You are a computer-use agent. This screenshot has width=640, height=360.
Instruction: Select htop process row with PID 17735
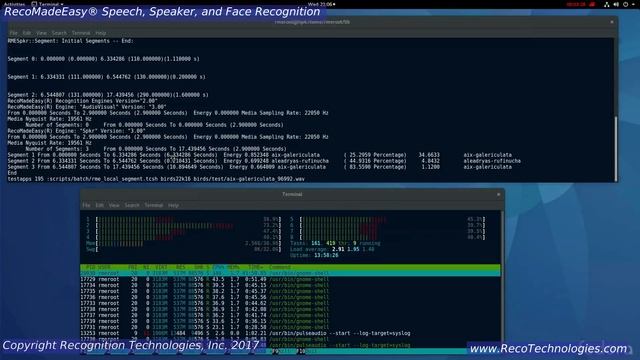click(290, 291)
